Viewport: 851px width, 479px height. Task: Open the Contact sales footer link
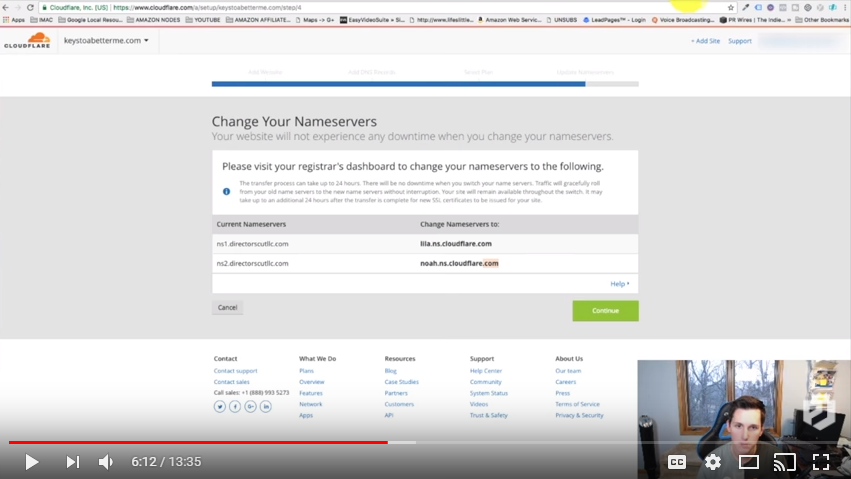coord(232,382)
